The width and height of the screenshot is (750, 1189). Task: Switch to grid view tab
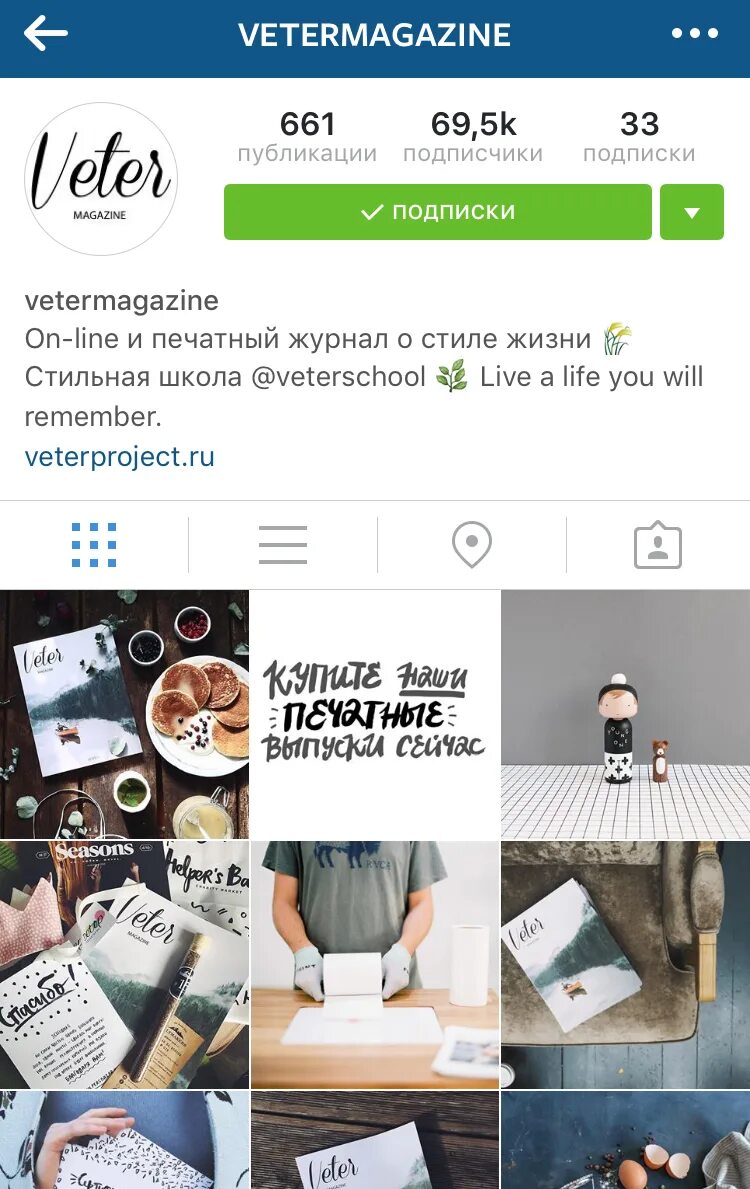click(94, 545)
